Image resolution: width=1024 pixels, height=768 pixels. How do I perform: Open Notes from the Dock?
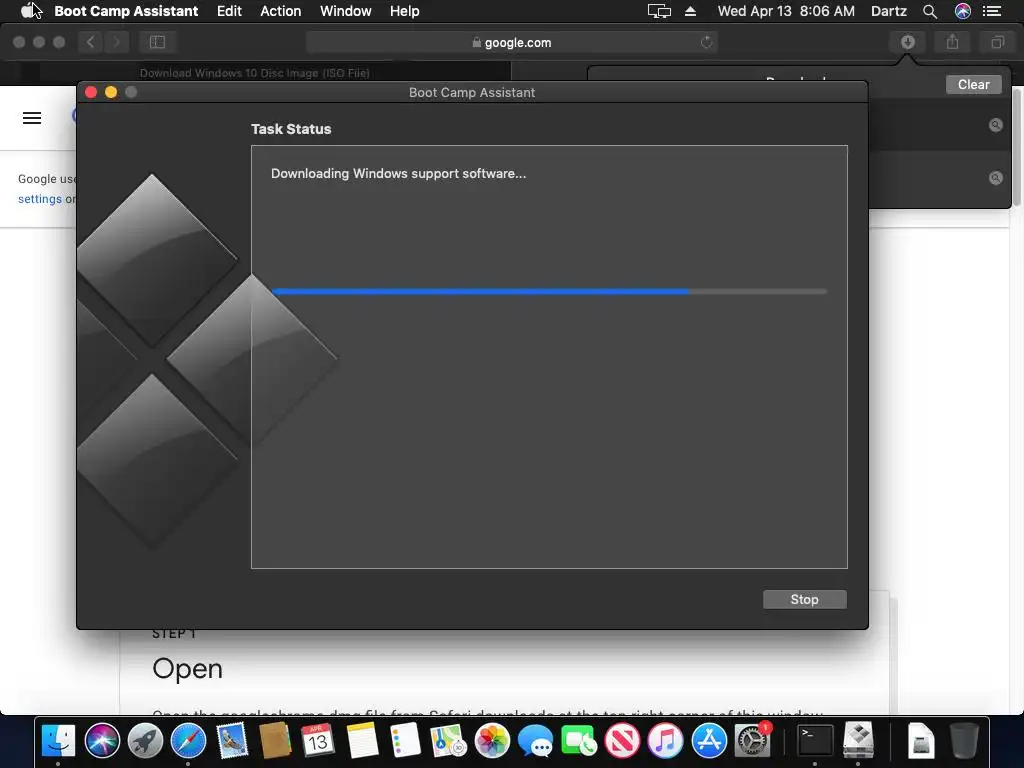tap(362, 741)
